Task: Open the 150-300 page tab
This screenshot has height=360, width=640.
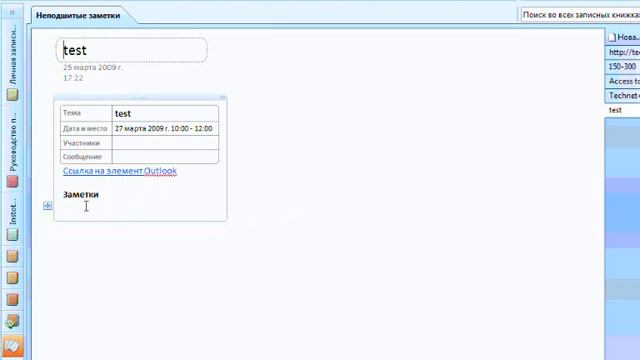Action: [x=622, y=67]
